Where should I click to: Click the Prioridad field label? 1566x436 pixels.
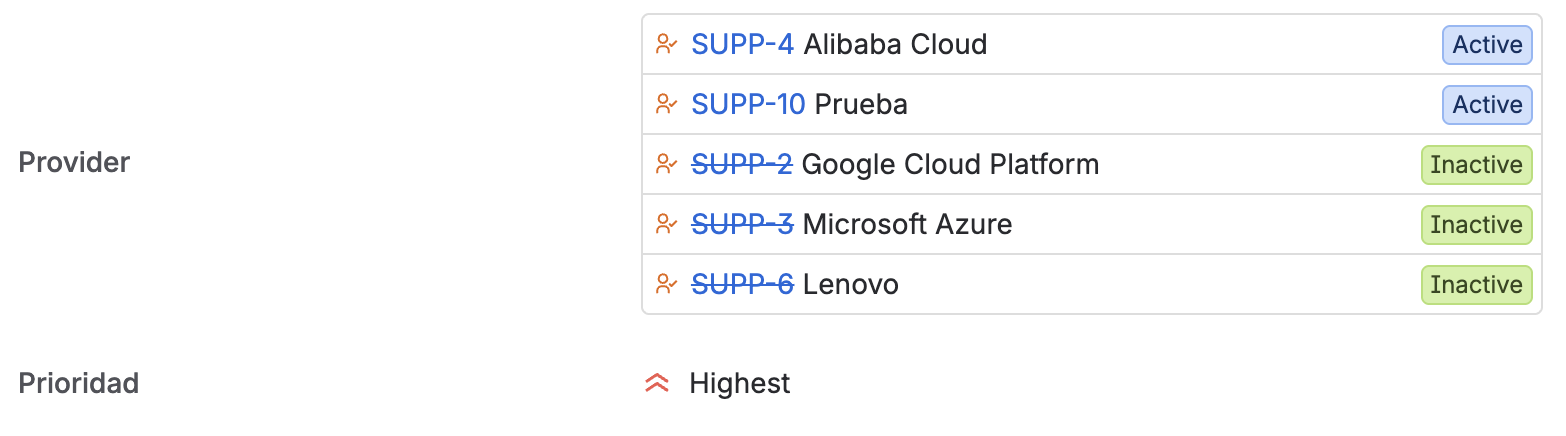pyautogui.click(x=78, y=383)
